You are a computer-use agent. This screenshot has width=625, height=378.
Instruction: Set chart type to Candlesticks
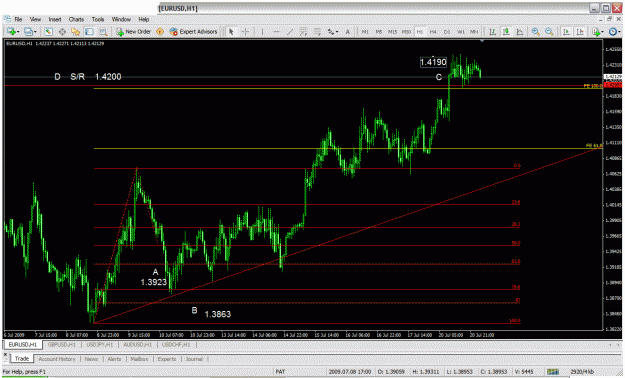point(506,32)
